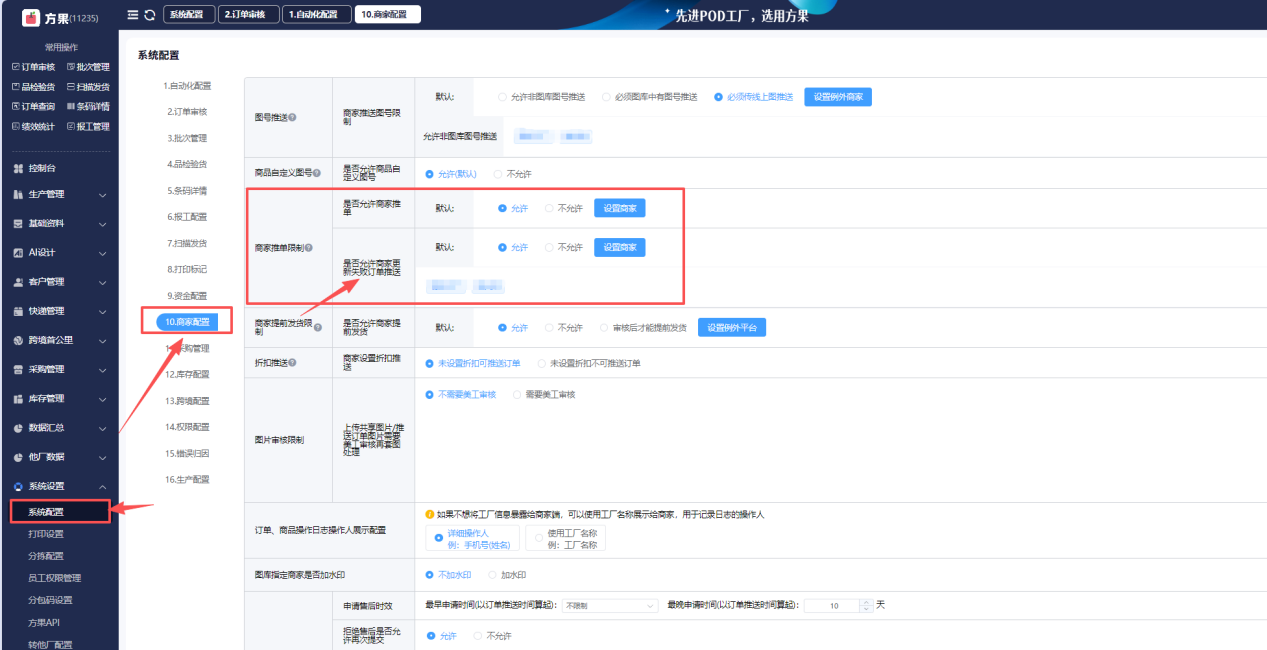Click help icon next to 图号推送
The width and height of the screenshot is (1267, 650).
[x=293, y=118]
